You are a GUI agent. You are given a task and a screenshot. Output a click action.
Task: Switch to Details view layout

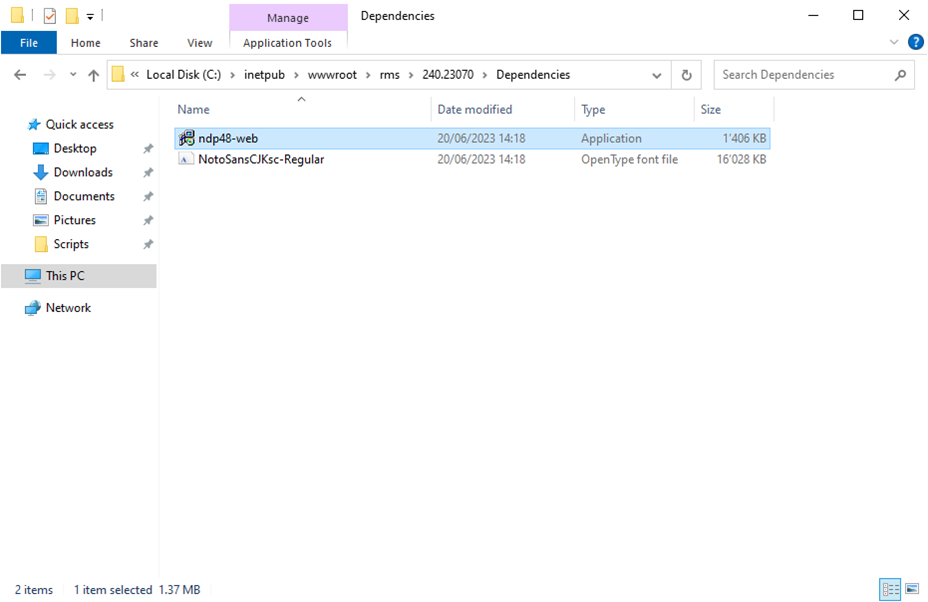pos(890,590)
